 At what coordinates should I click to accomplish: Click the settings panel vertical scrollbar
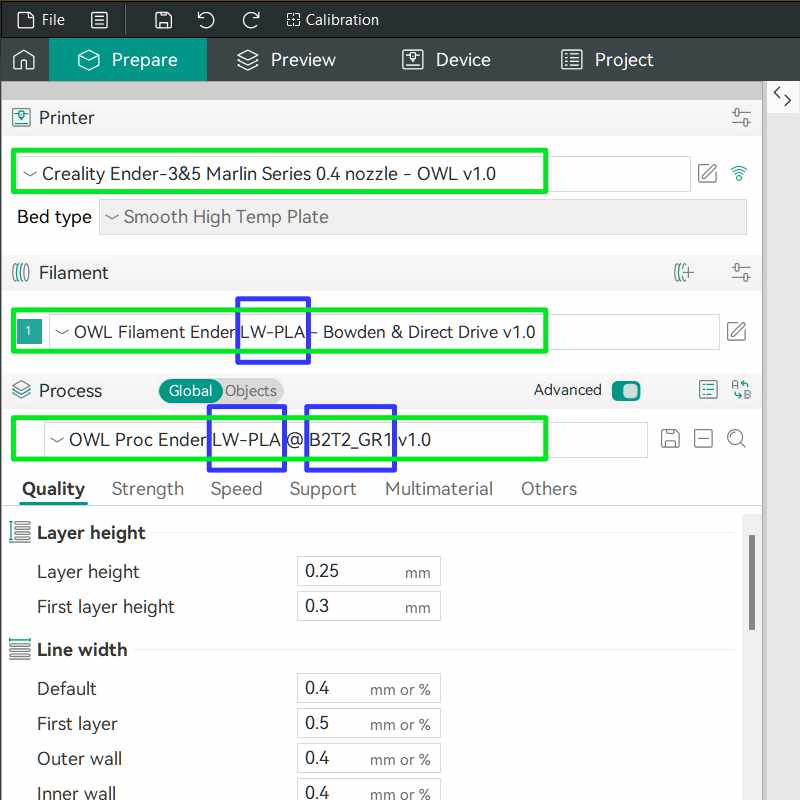pos(752,583)
